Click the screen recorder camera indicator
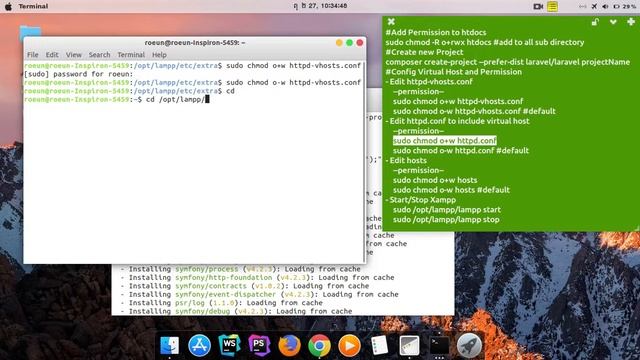This screenshot has height=360, width=640. pyautogui.click(x=538, y=6)
